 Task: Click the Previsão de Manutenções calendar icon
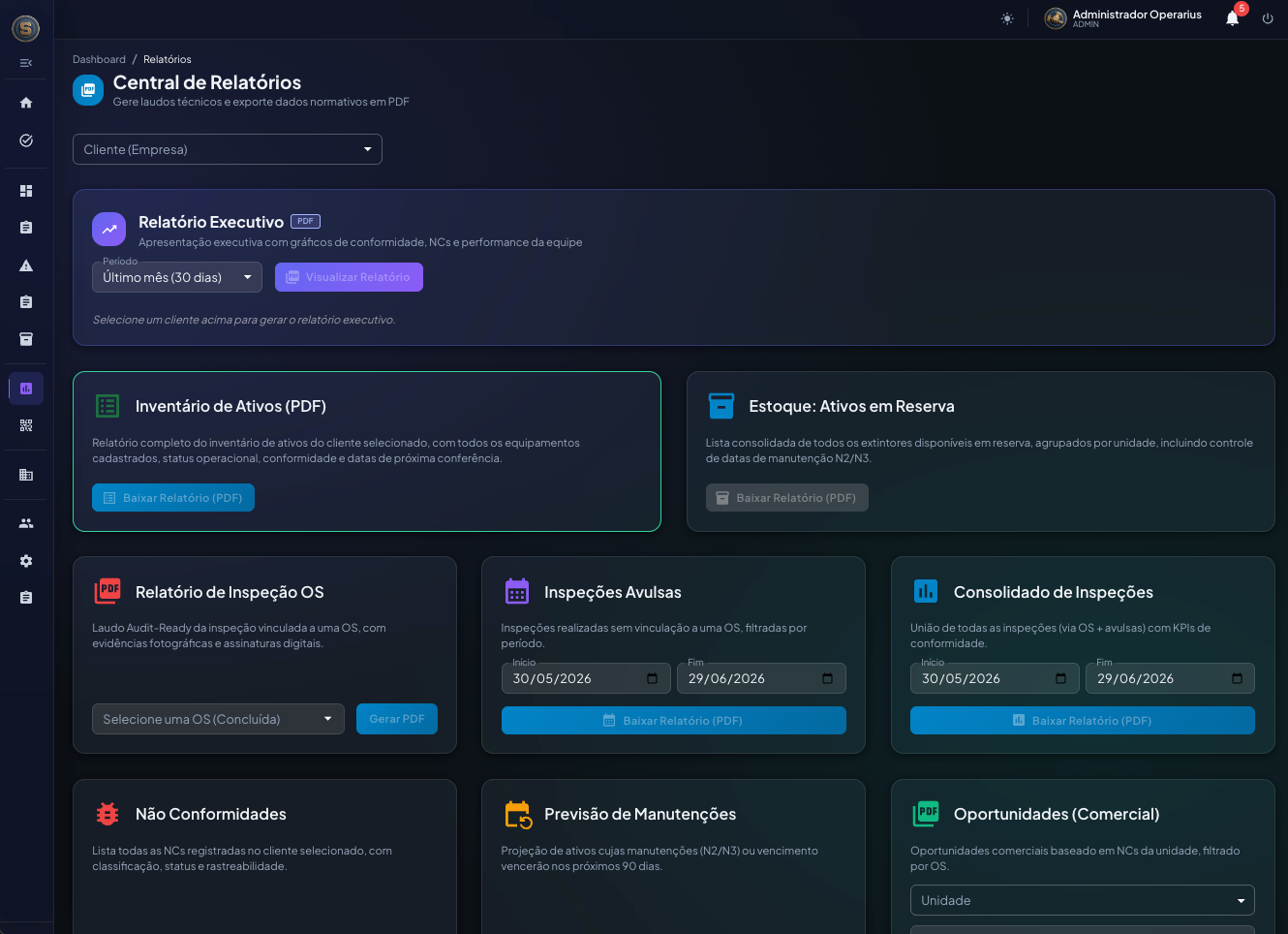point(518,815)
